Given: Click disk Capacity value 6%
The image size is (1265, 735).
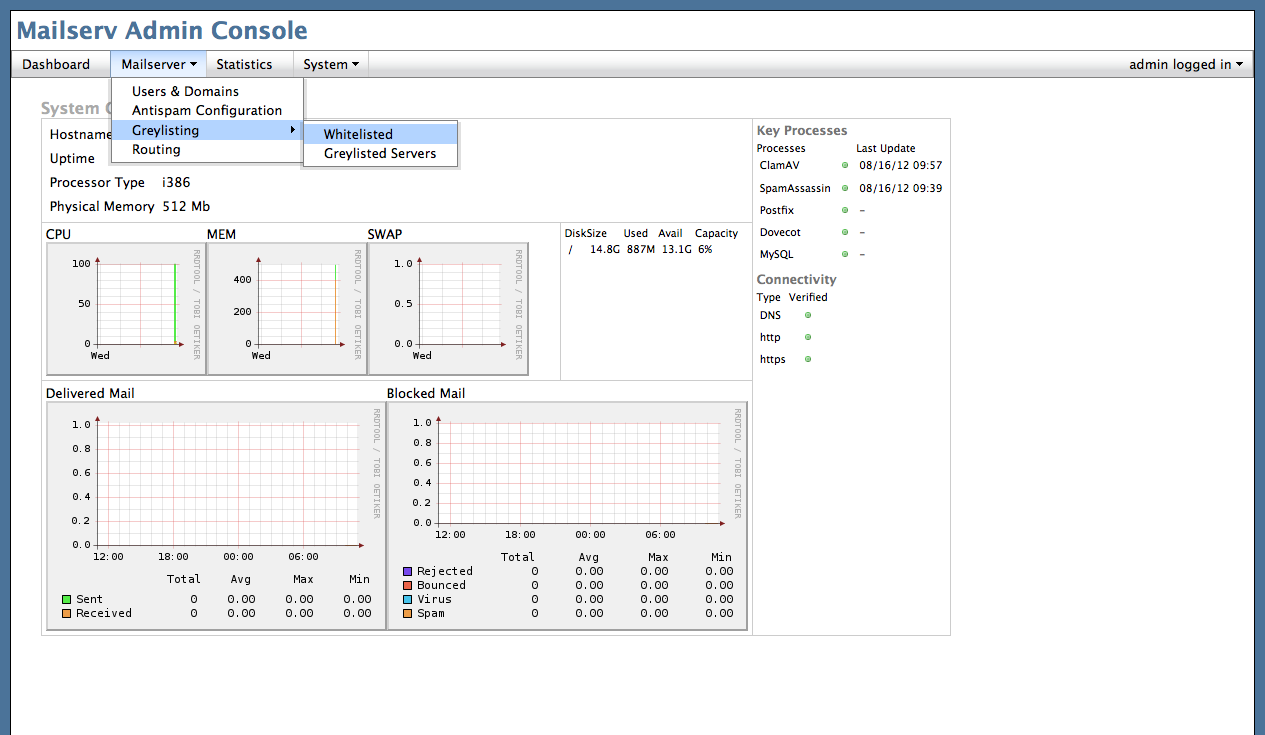Looking at the screenshot, I should click(x=706, y=249).
